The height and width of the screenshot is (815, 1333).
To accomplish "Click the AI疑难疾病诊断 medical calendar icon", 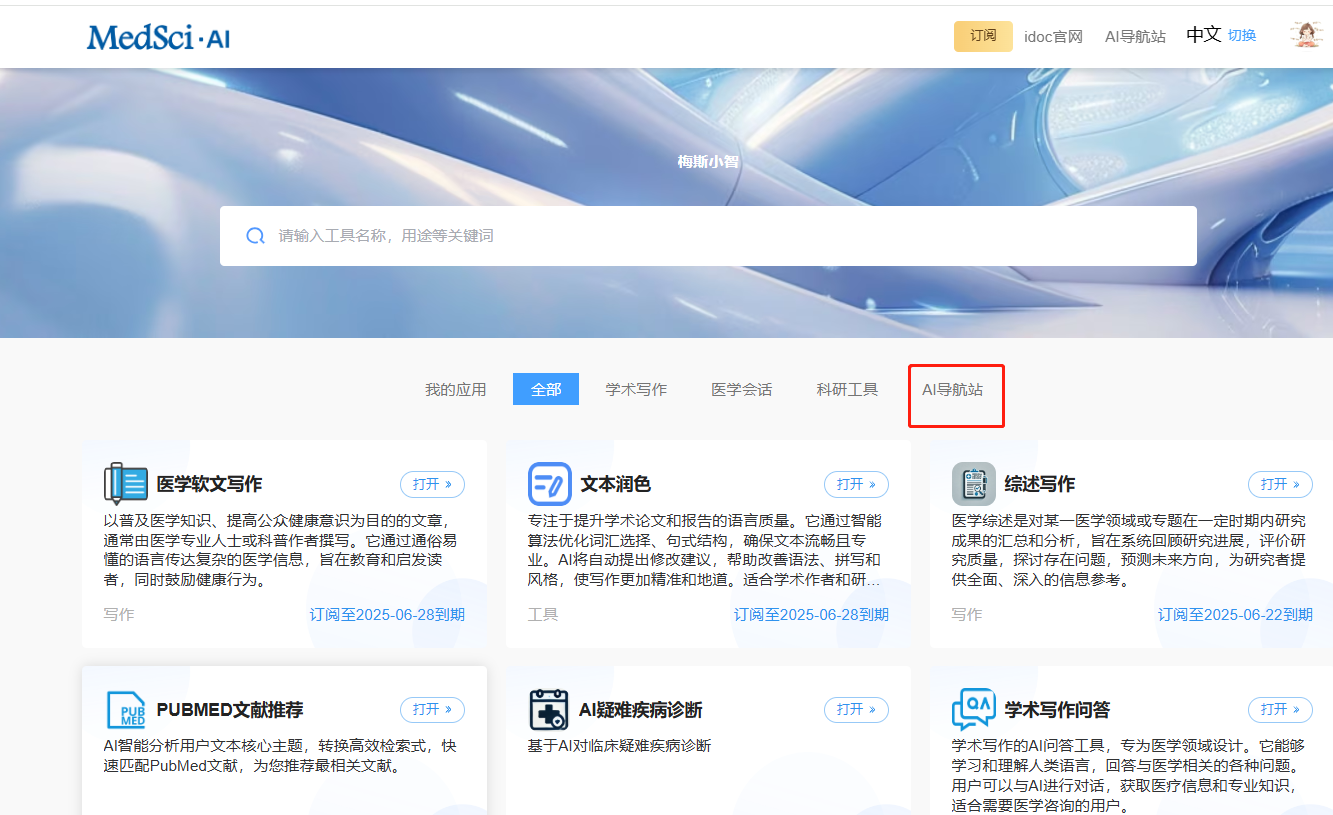I will coord(549,710).
